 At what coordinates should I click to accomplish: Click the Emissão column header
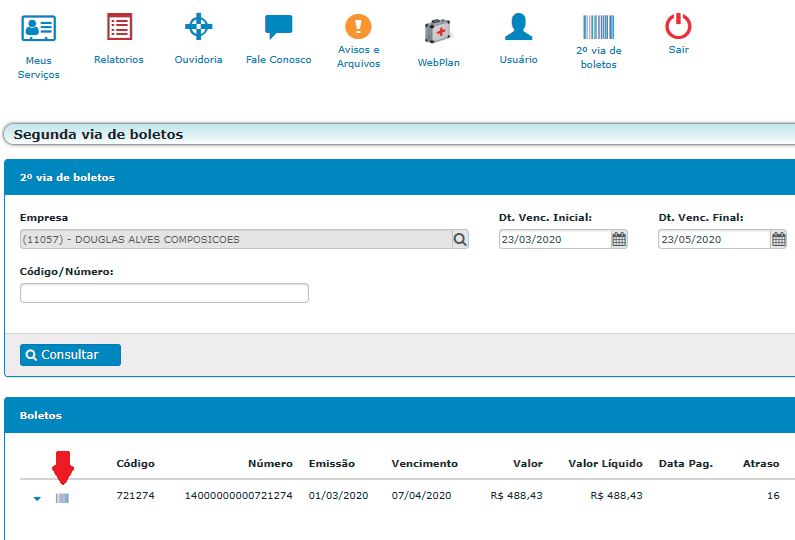click(332, 463)
